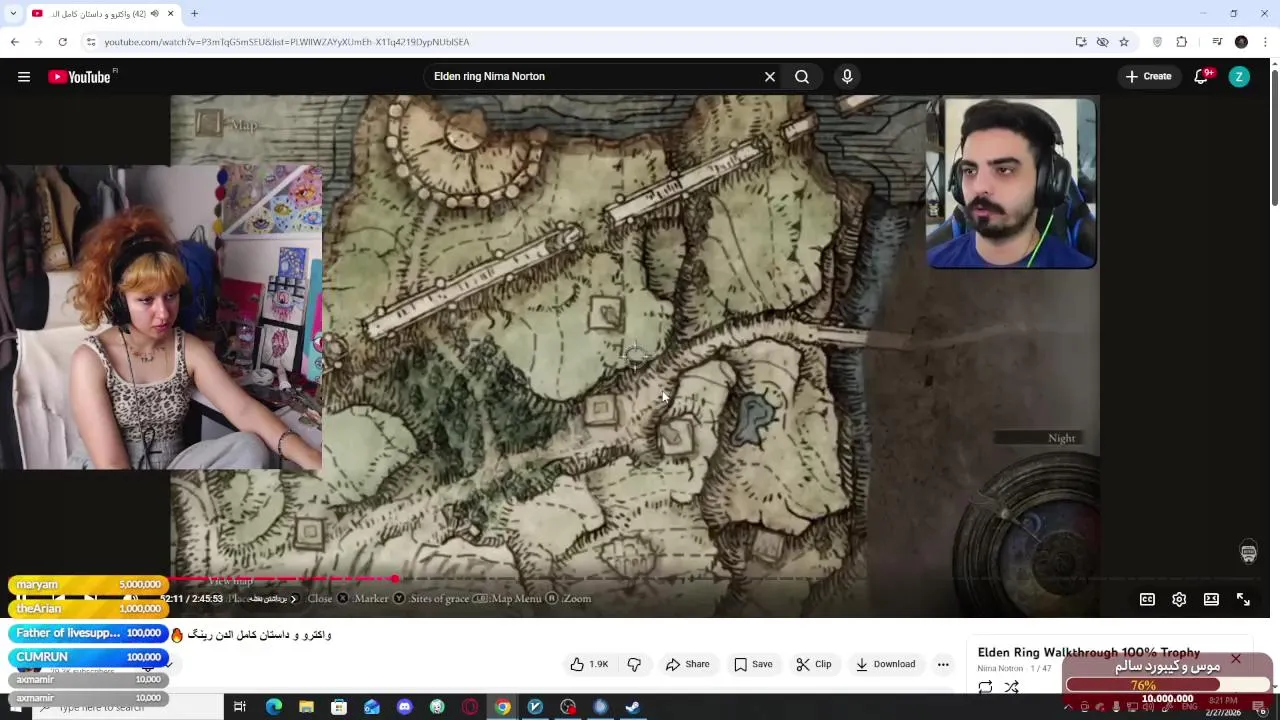Close the overlay donation goal popup
The height and width of the screenshot is (720, 1280).
[1236, 659]
